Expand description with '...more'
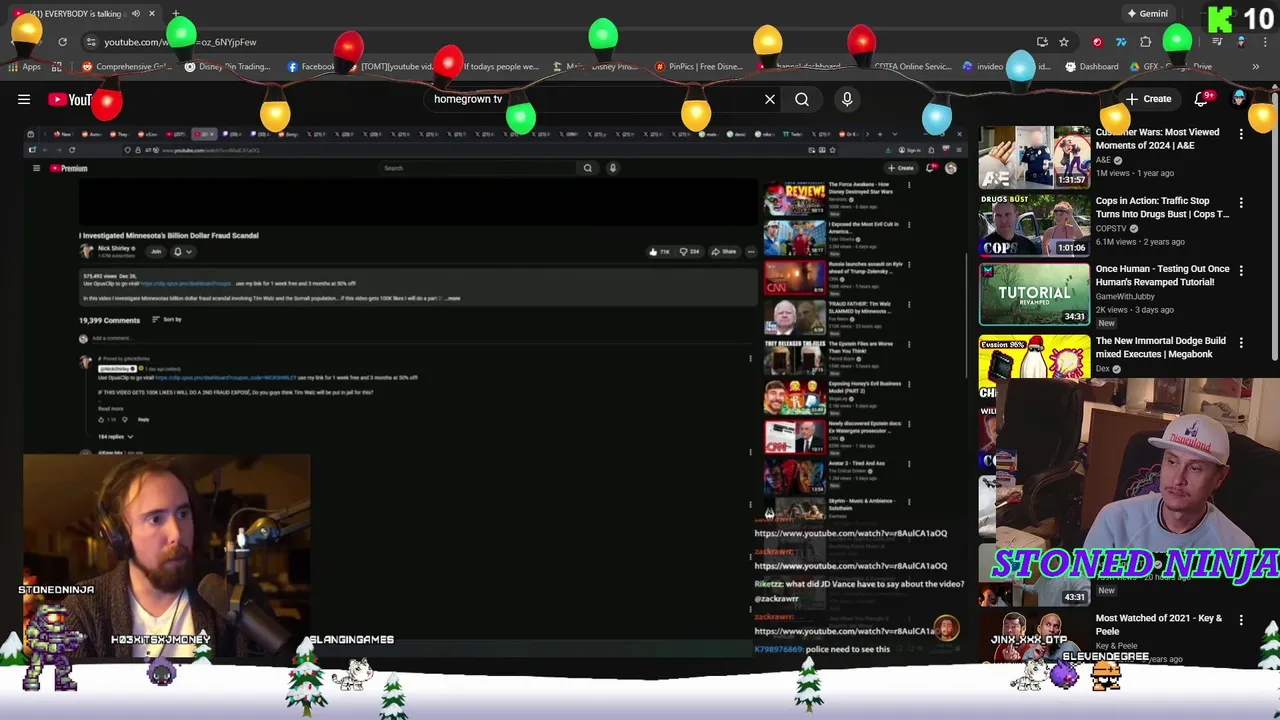Image resolution: width=1280 pixels, height=720 pixels. click(x=452, y=299)
